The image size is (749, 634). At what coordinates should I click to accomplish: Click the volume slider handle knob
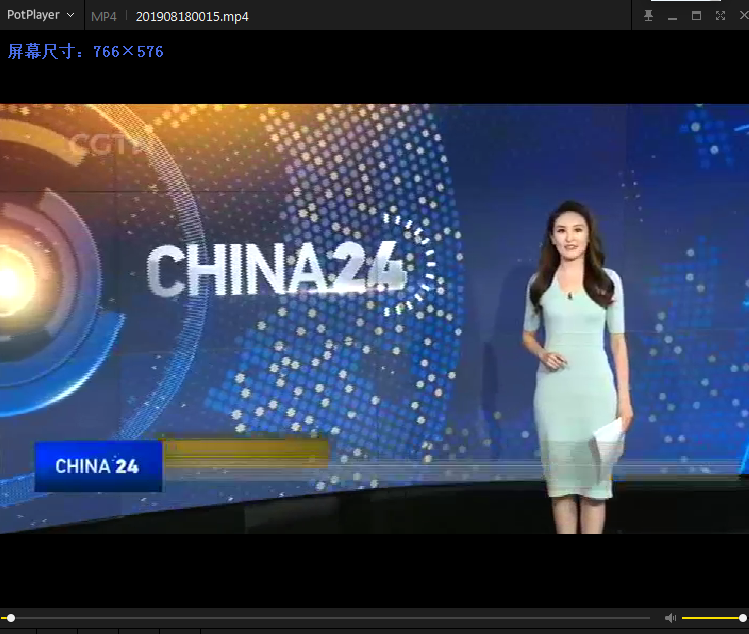point(743,618)
